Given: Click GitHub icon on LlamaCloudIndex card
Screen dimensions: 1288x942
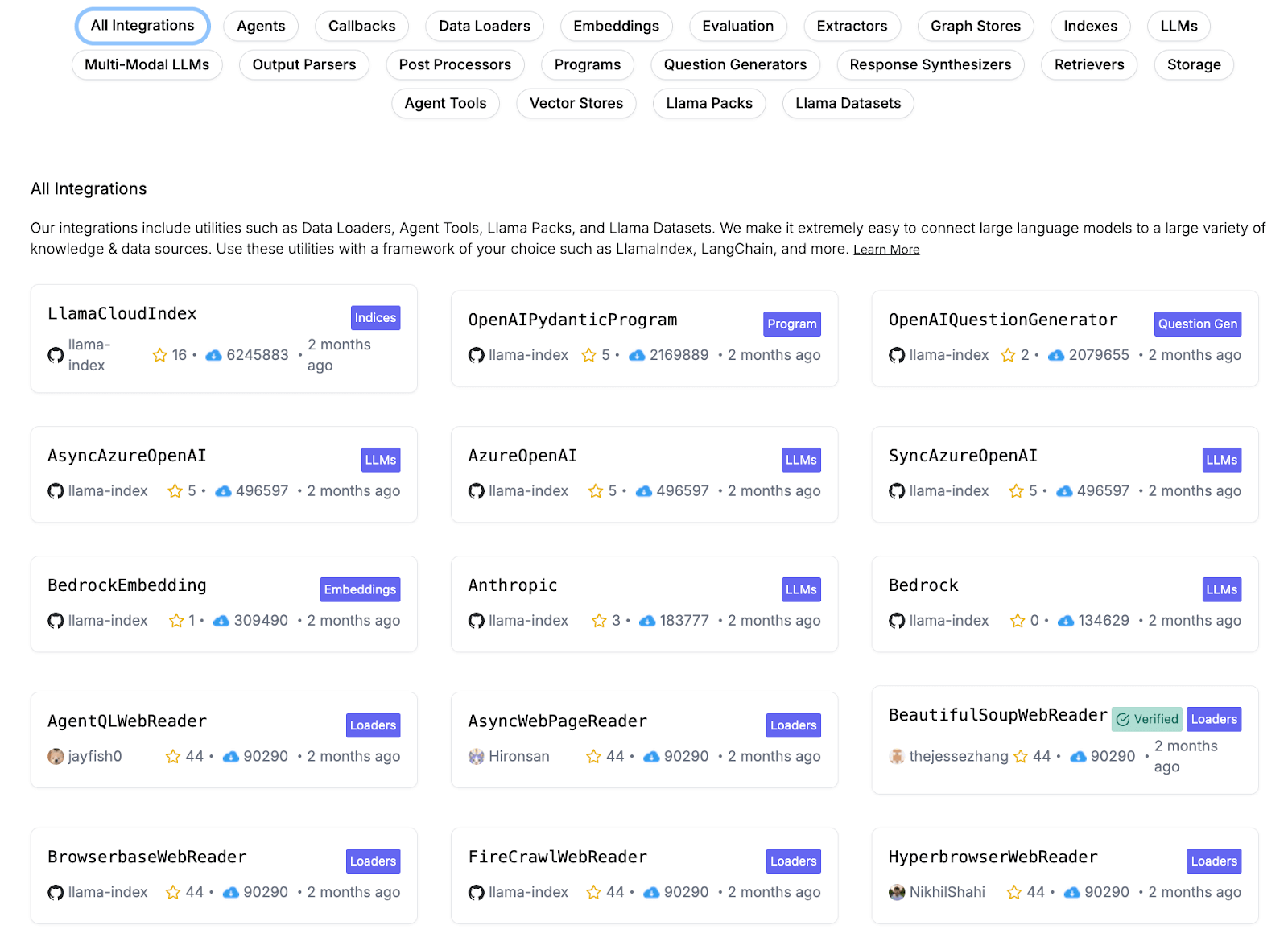Looking at the screenshot, I should pos(56,355).
